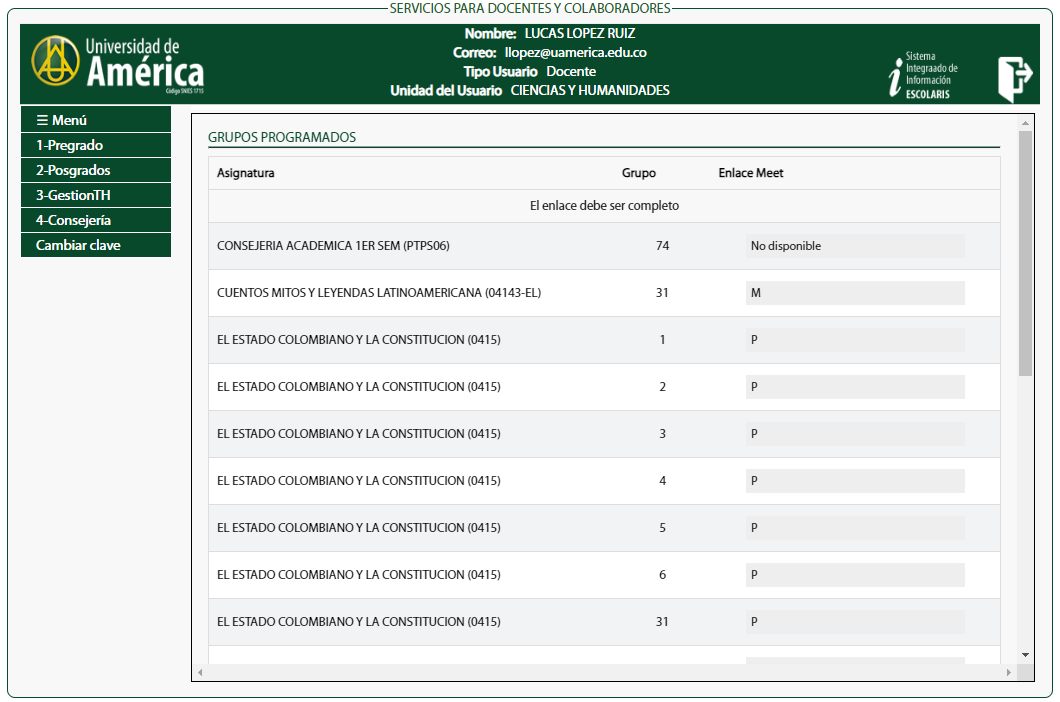Click the email llopez@uamerica.edu.co

[x=575, y=53]
